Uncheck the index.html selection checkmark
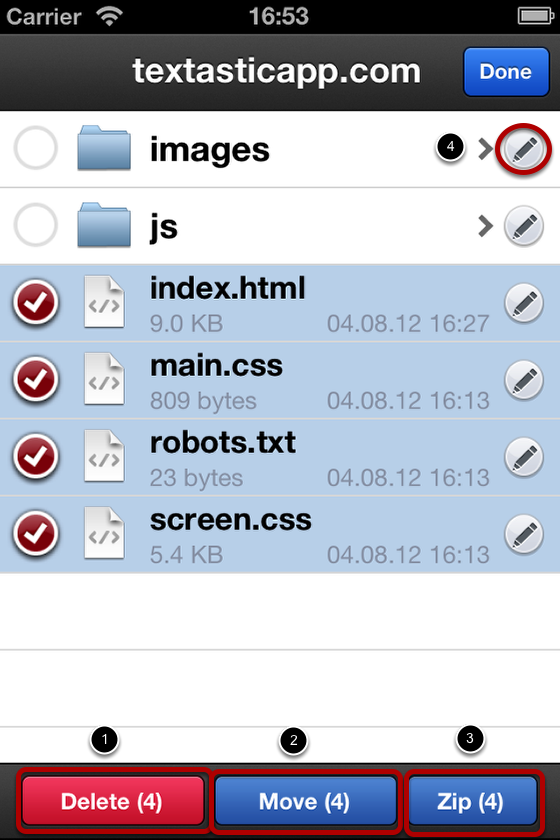Image resolution: width=560 pixels, height=840 pixels. coord(35,303)
